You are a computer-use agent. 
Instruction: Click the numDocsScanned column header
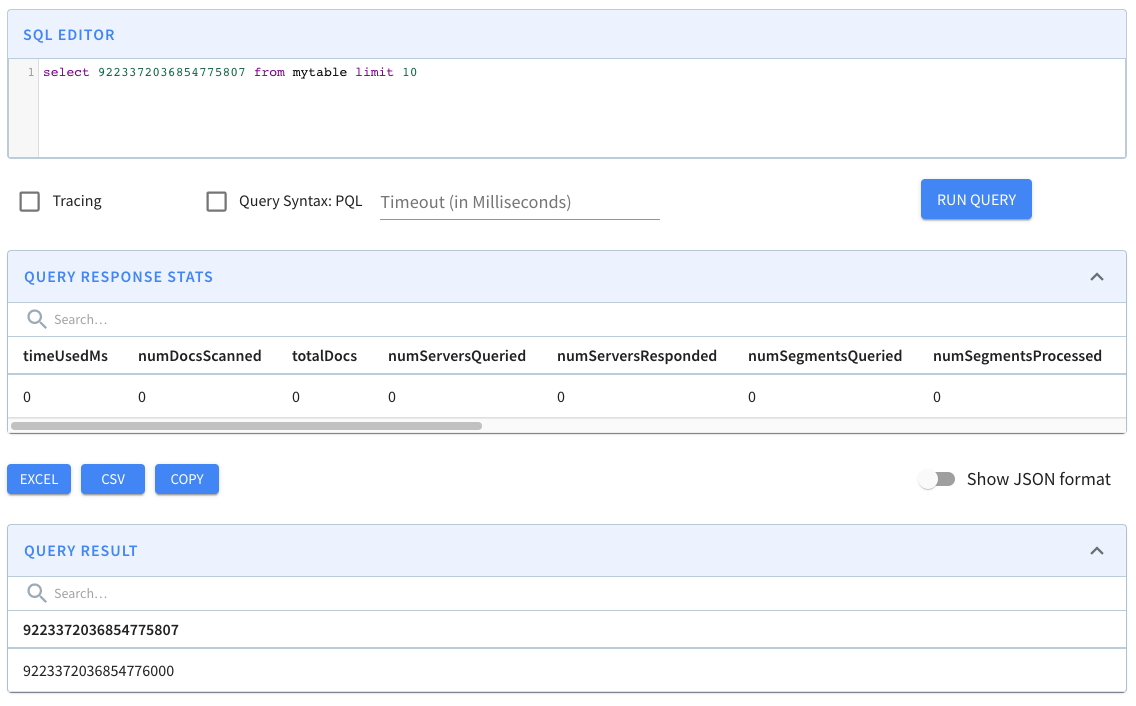pos(199,356)
